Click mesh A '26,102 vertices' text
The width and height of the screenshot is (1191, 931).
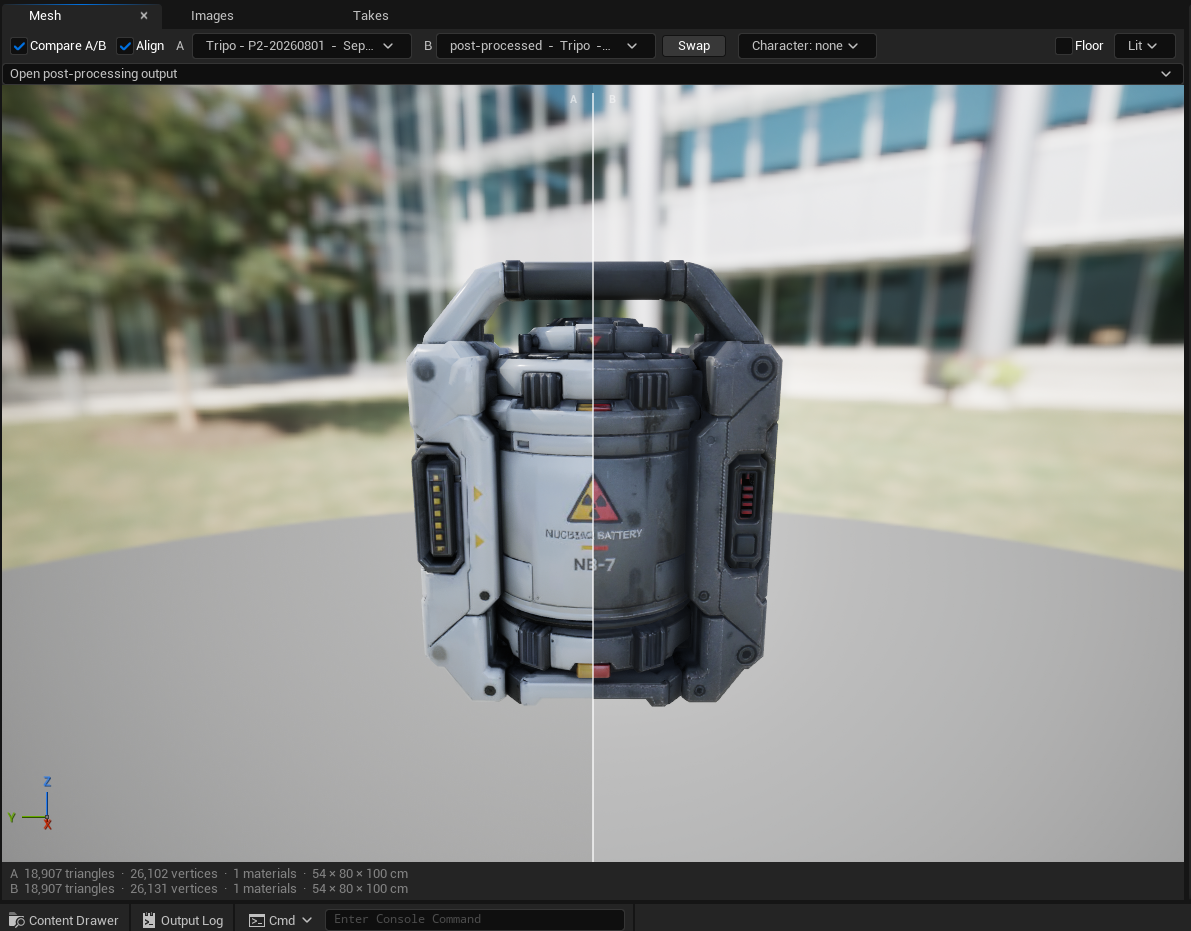coord(173,873)
